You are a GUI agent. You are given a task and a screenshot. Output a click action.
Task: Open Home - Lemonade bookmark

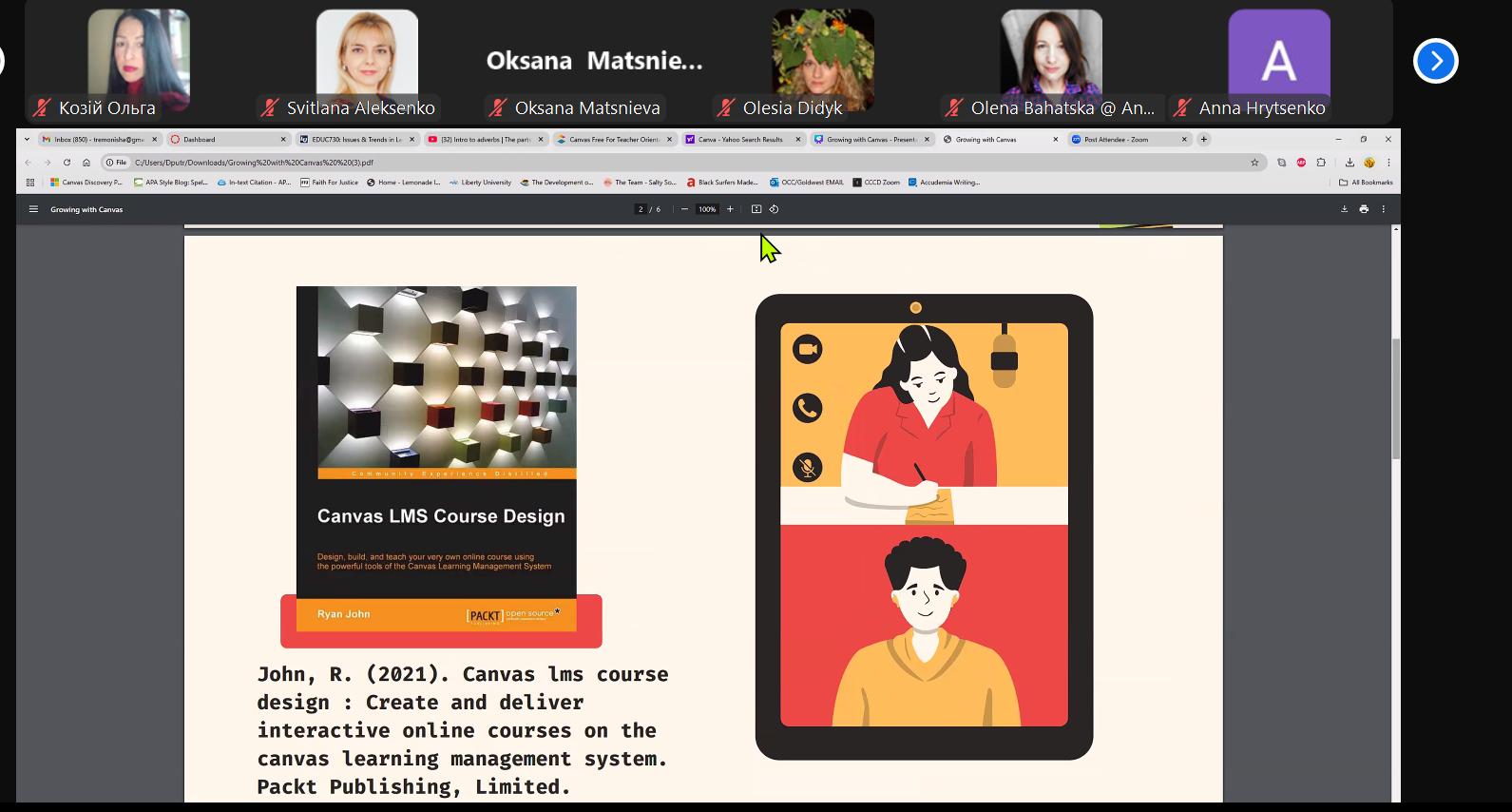(x=404, y=183)
